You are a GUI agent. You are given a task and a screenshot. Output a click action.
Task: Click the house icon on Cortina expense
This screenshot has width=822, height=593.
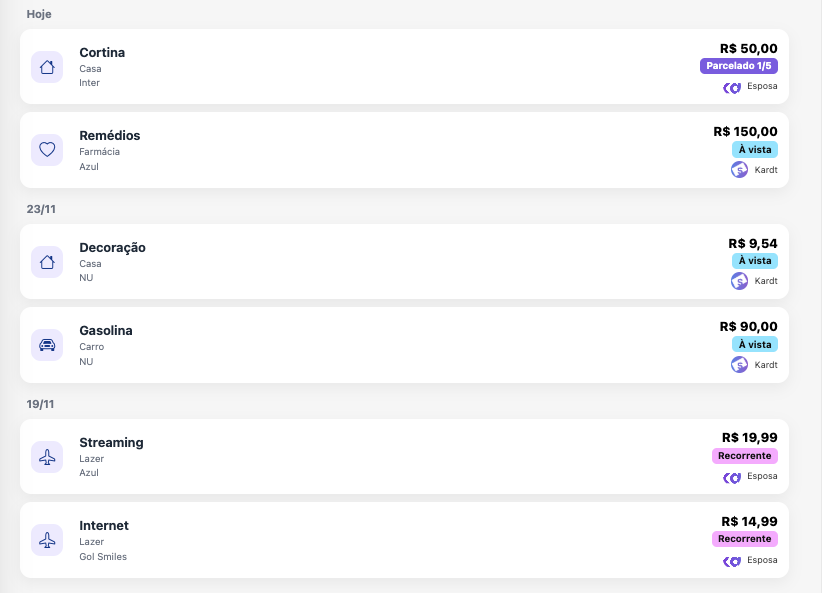47,67
